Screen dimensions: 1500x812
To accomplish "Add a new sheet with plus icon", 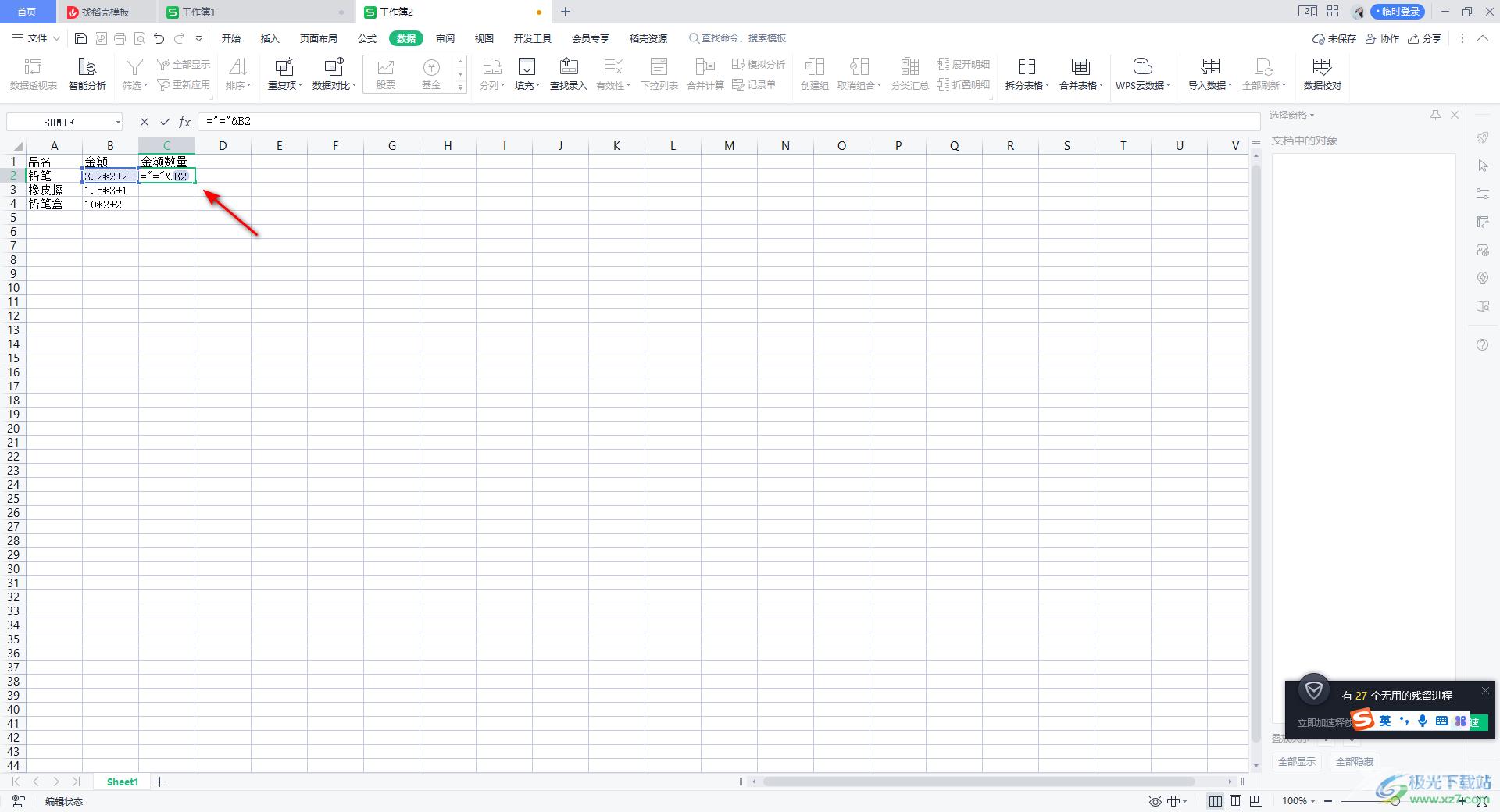I will 160,782.
